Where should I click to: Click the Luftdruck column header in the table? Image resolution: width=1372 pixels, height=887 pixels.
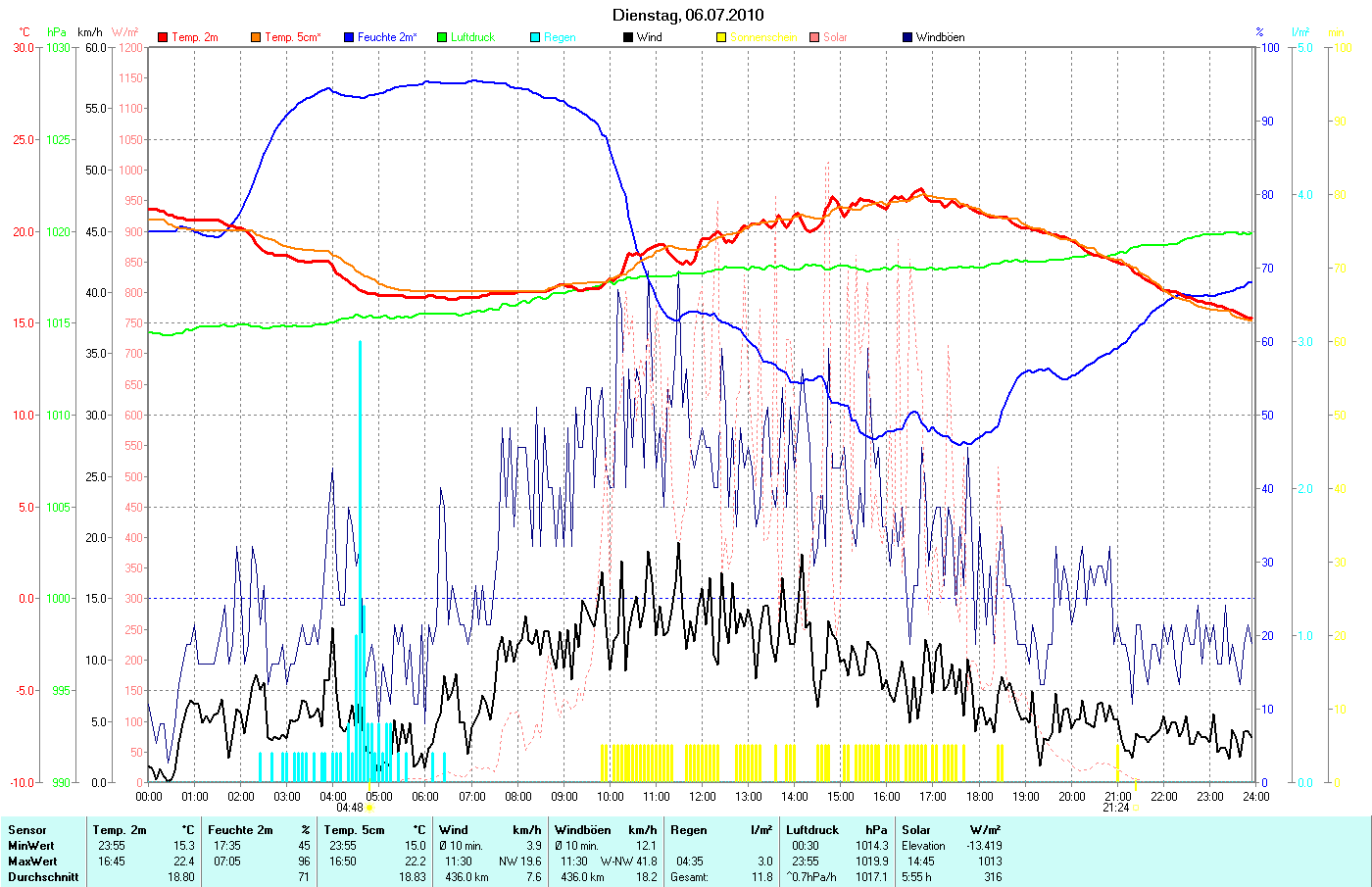812,830
